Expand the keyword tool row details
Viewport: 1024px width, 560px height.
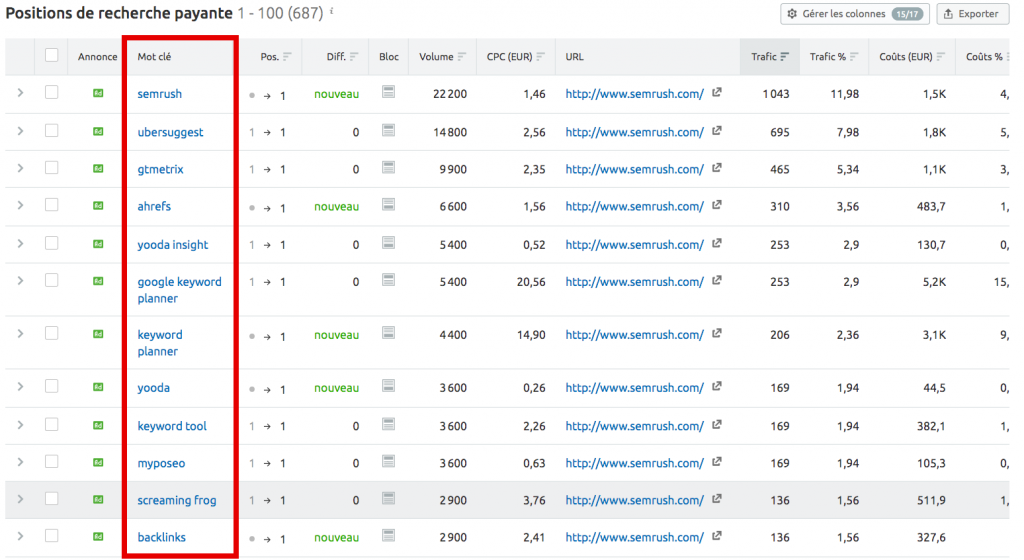pos(20,426)
